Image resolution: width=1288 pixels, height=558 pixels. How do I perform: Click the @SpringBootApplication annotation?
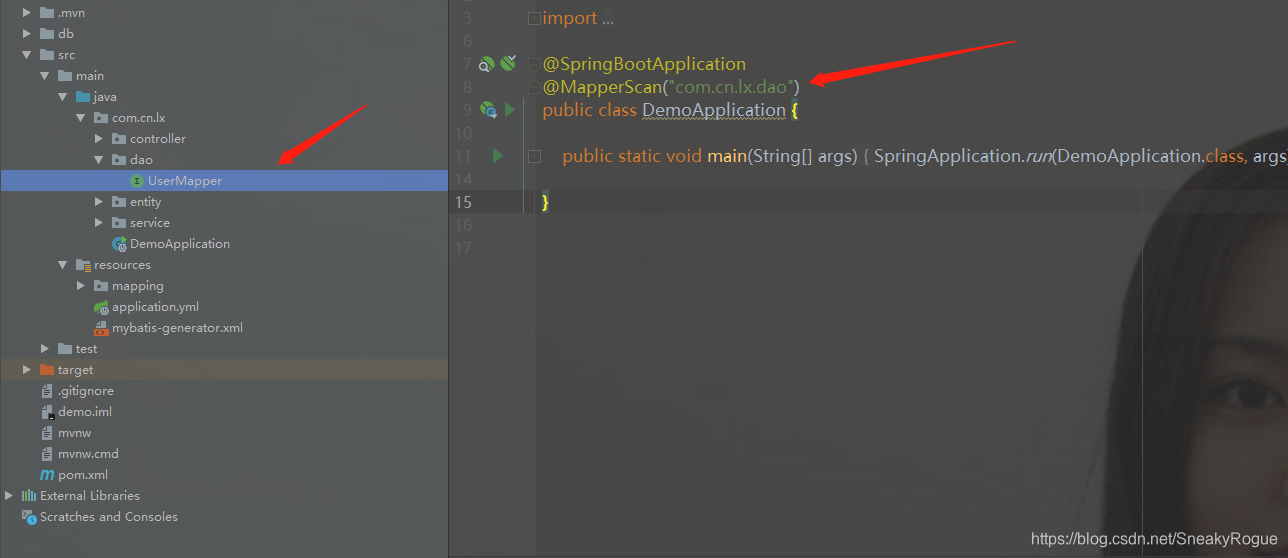(644, 64)
